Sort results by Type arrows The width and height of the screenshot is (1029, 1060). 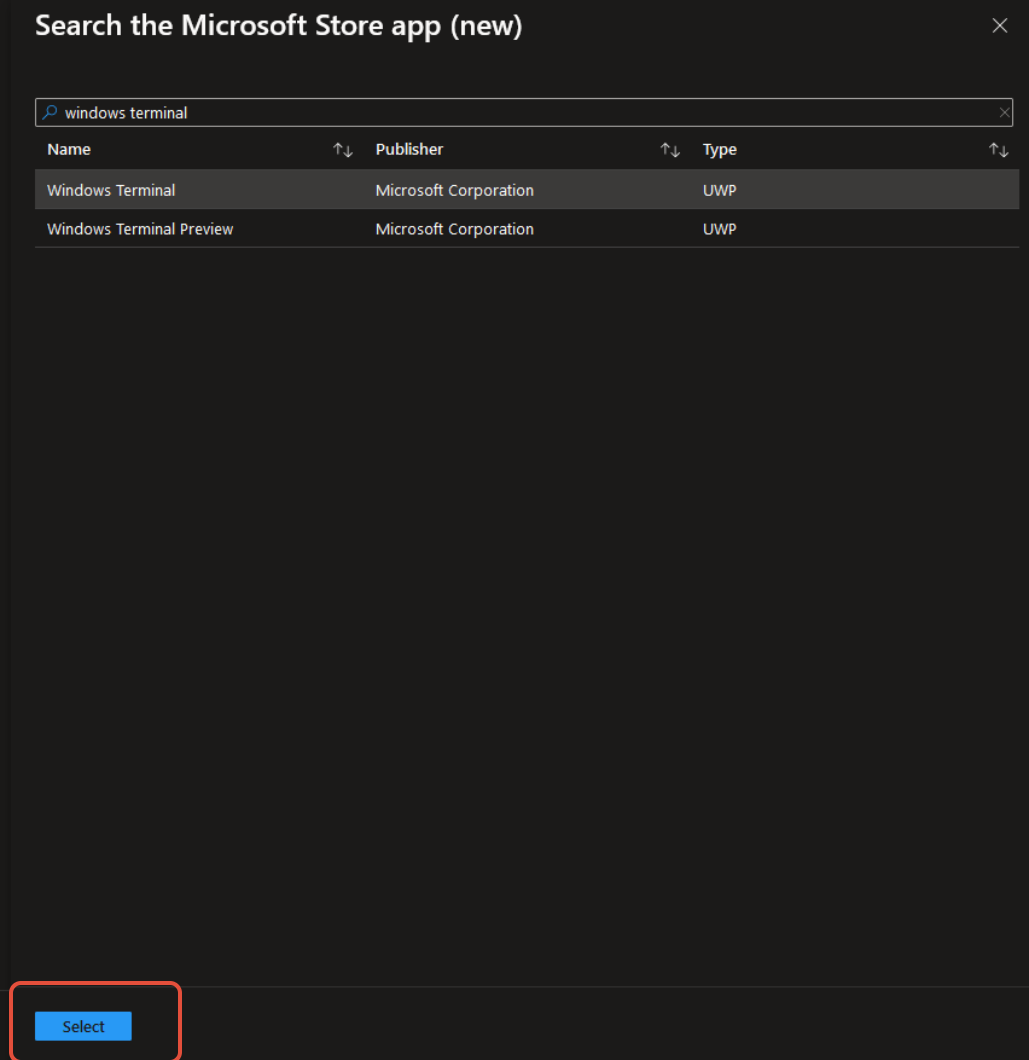coord(999,149)
